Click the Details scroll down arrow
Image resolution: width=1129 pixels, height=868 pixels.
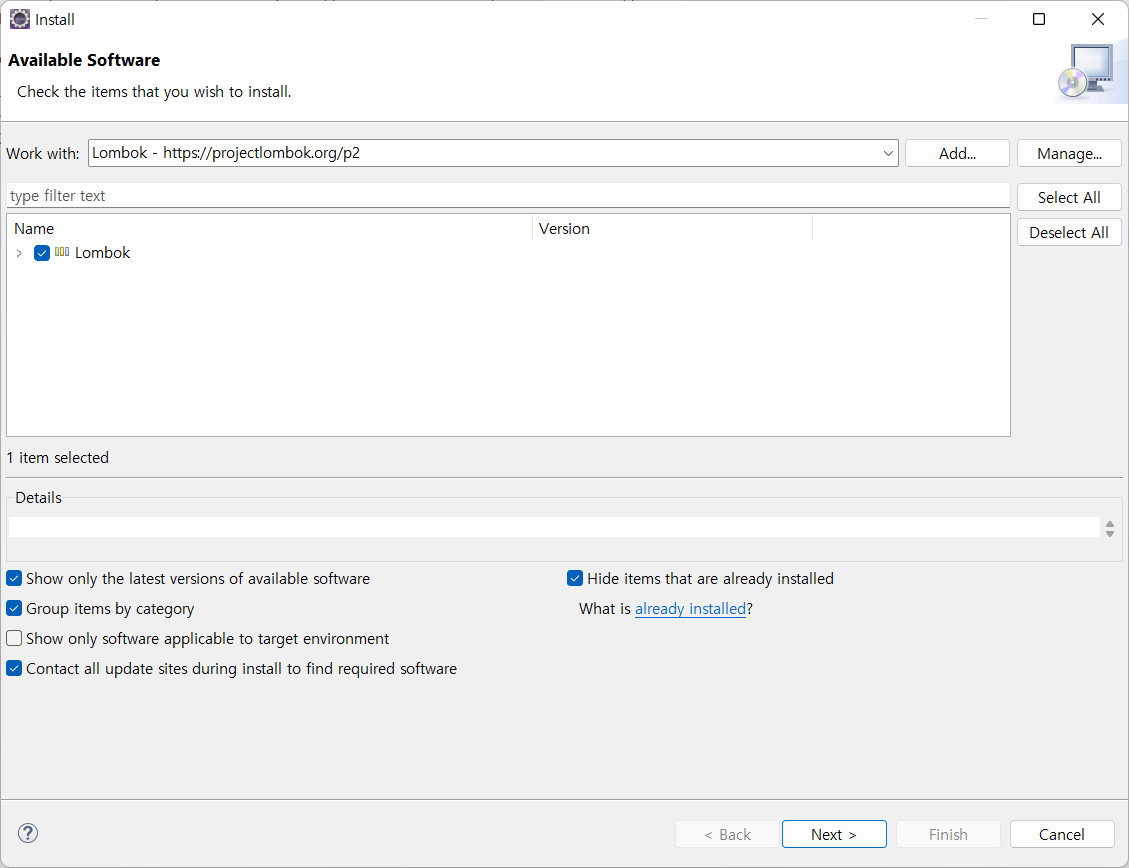1110,533
